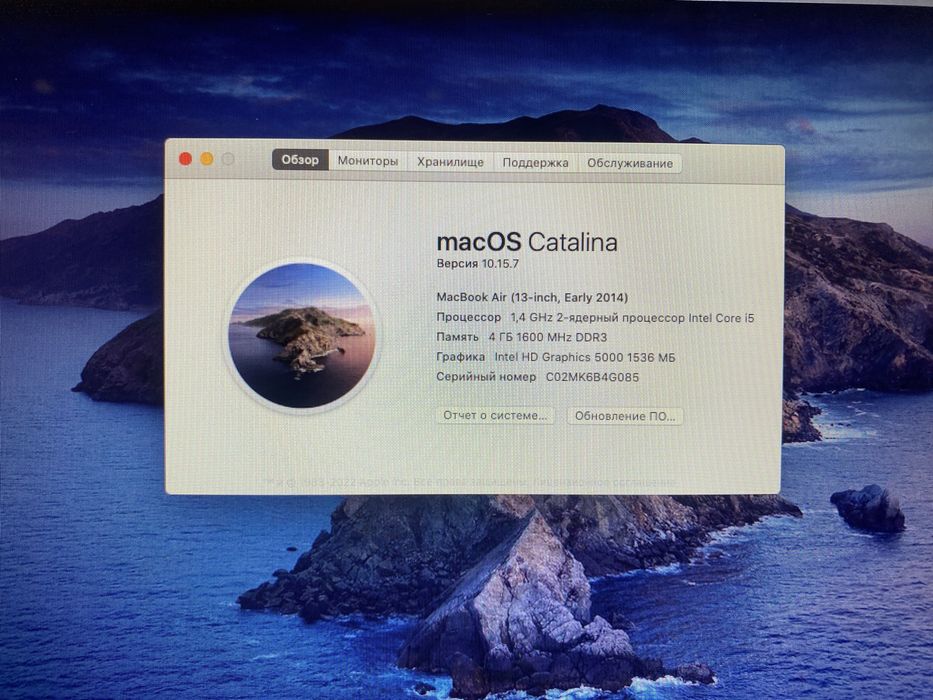The height and width of the screenshot is (700, 933).
Task: Open the Обслуживание tab
Action: pyautogui.click(x=630, y=163)
